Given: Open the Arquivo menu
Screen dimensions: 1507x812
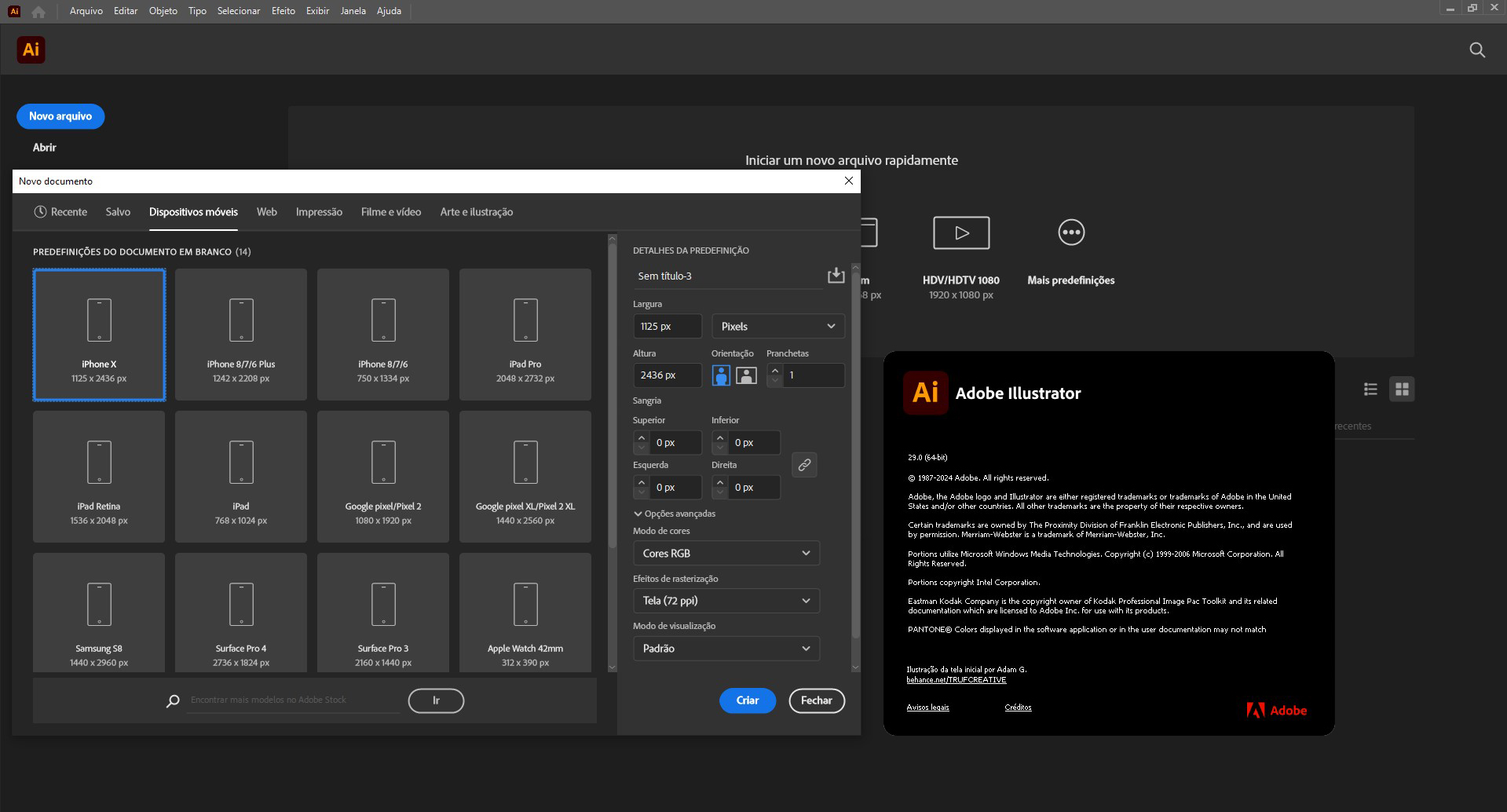Looking at the screenshot, I should (86, 11).
